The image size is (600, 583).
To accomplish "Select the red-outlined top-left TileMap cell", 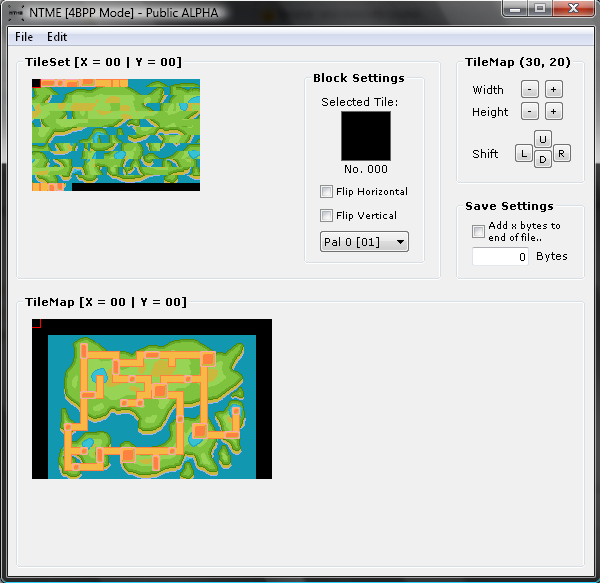I will (x=36, y=324).
